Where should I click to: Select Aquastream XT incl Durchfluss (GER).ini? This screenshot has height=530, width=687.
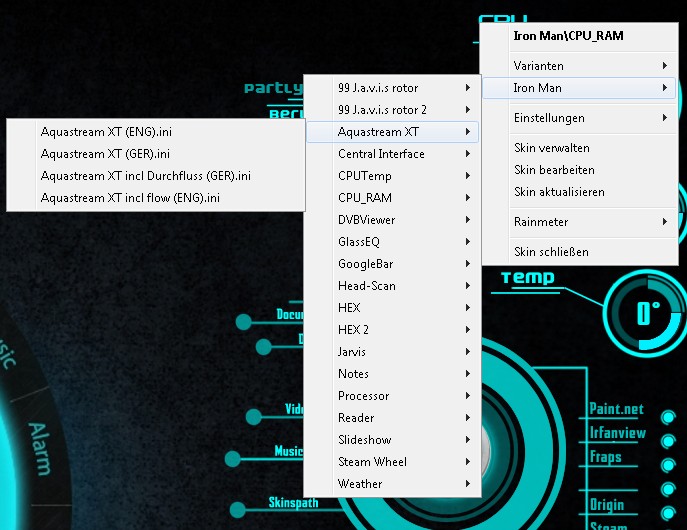(156, 176)
